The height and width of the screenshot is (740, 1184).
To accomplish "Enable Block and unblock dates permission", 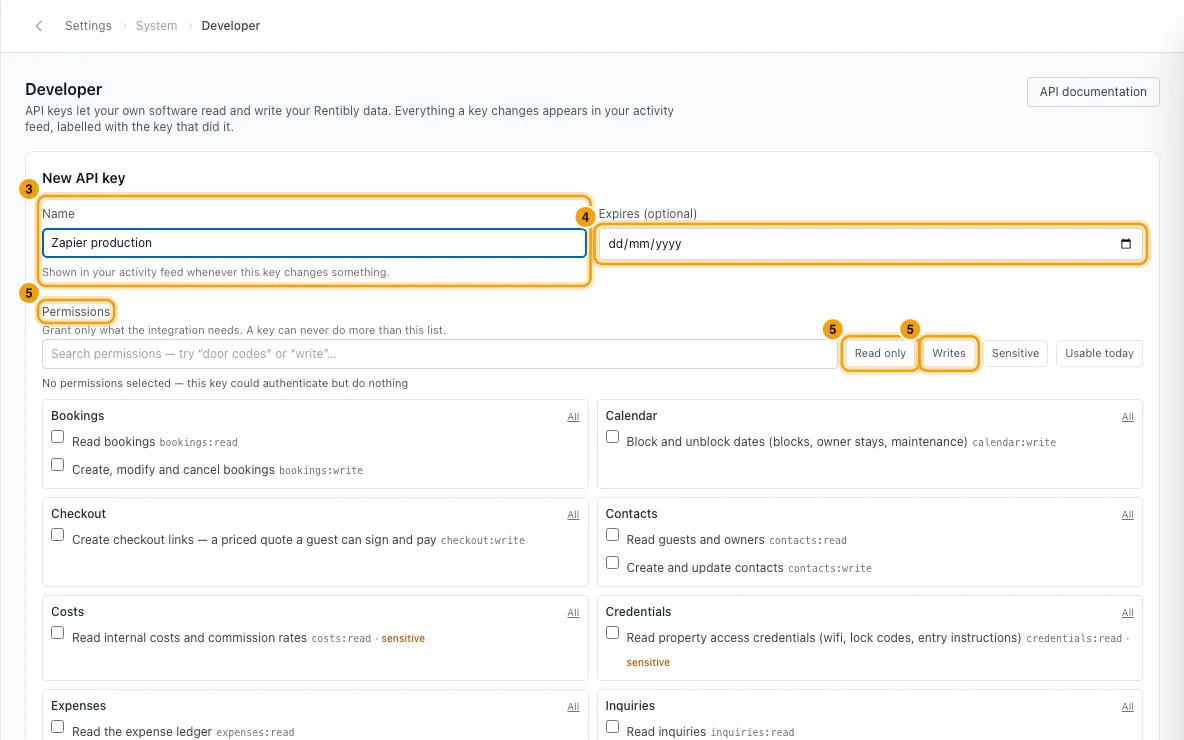I will tap(612, 436).
